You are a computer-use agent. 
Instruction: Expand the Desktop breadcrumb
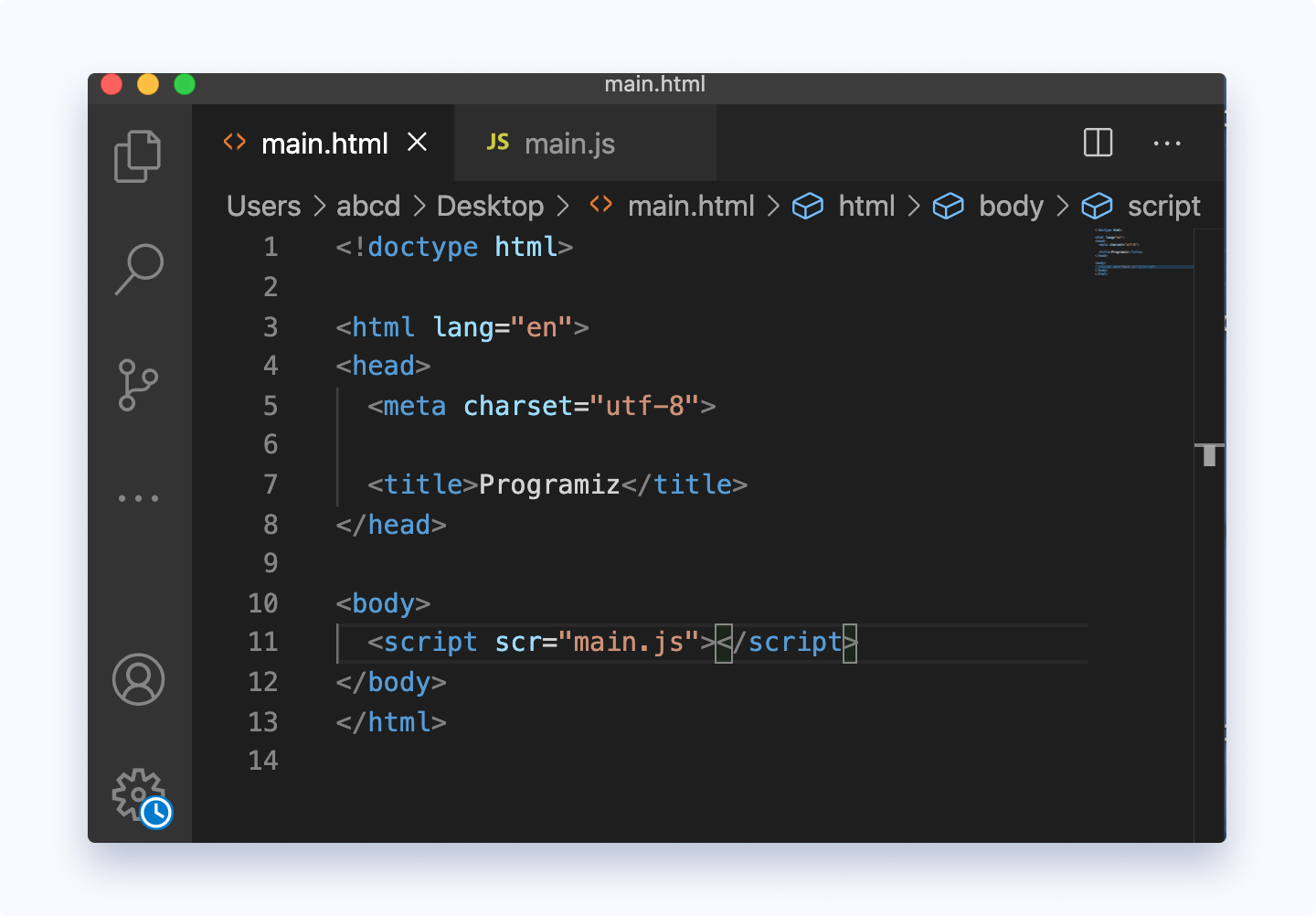coord(490,207)
